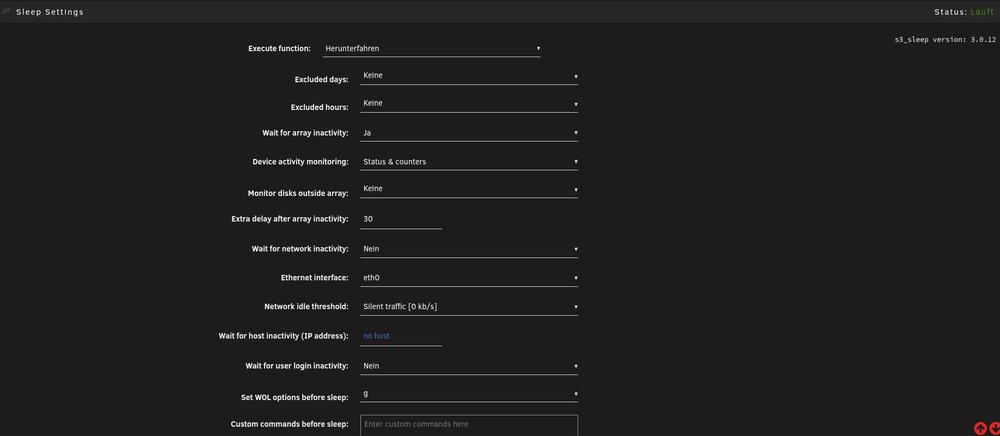The image size is (1000, 436).
Task: Change Wait for array inactivity setting
Action: tap(469, 133)
